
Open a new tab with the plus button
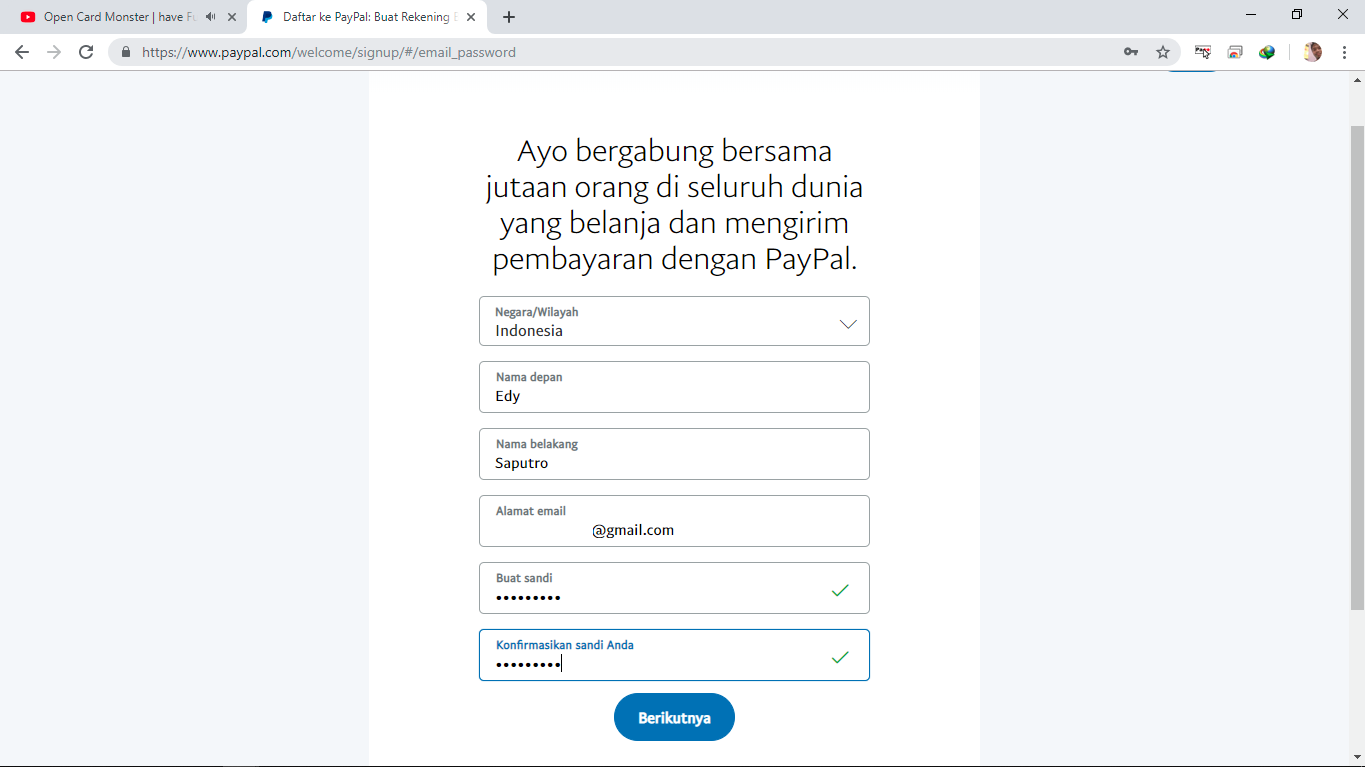click(x=509, y=17)
